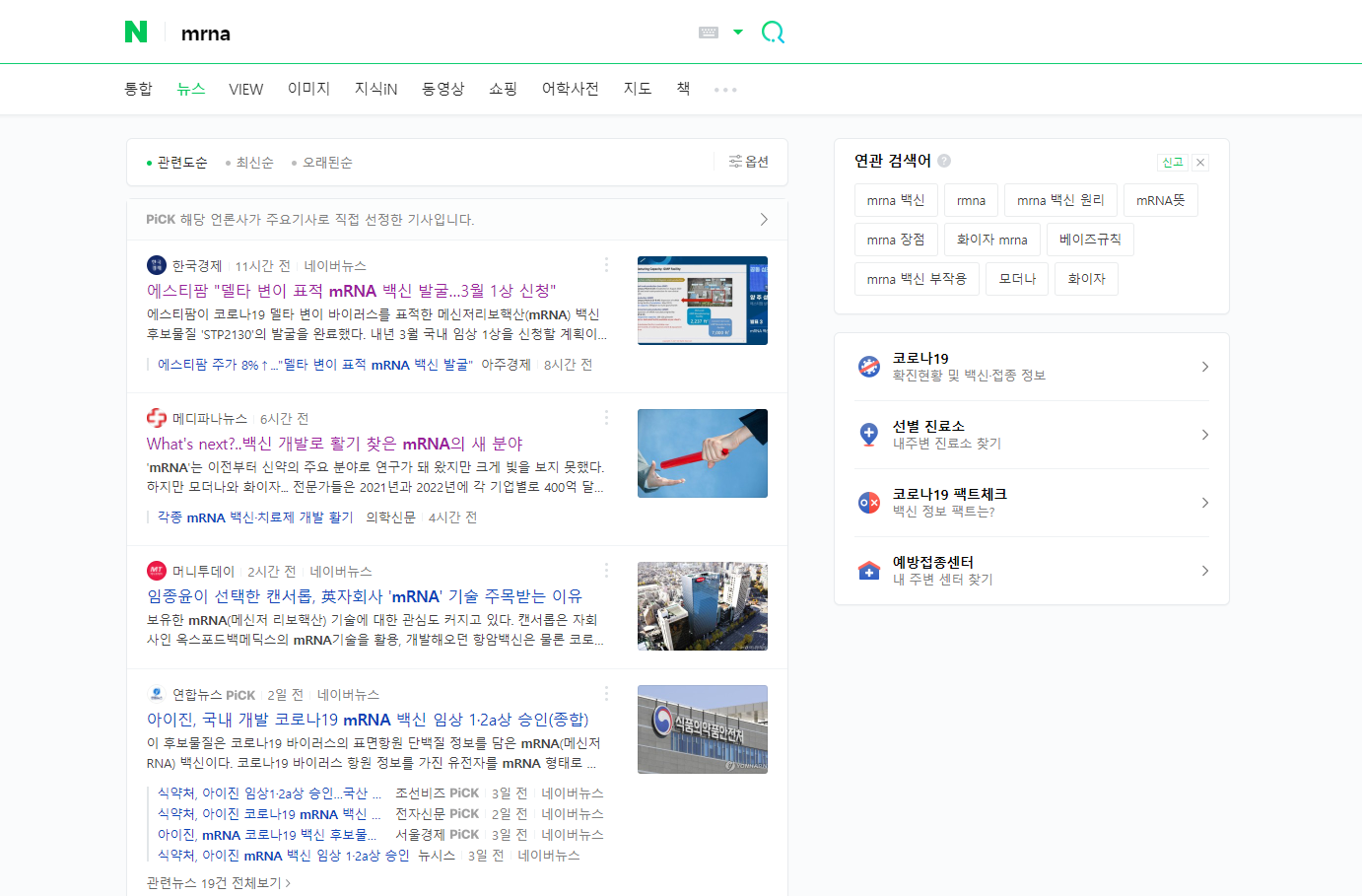The image size is (1362, 896).
Task: Click the 신고 report button
Action: pyautogui.click(x=1172, y=163)
